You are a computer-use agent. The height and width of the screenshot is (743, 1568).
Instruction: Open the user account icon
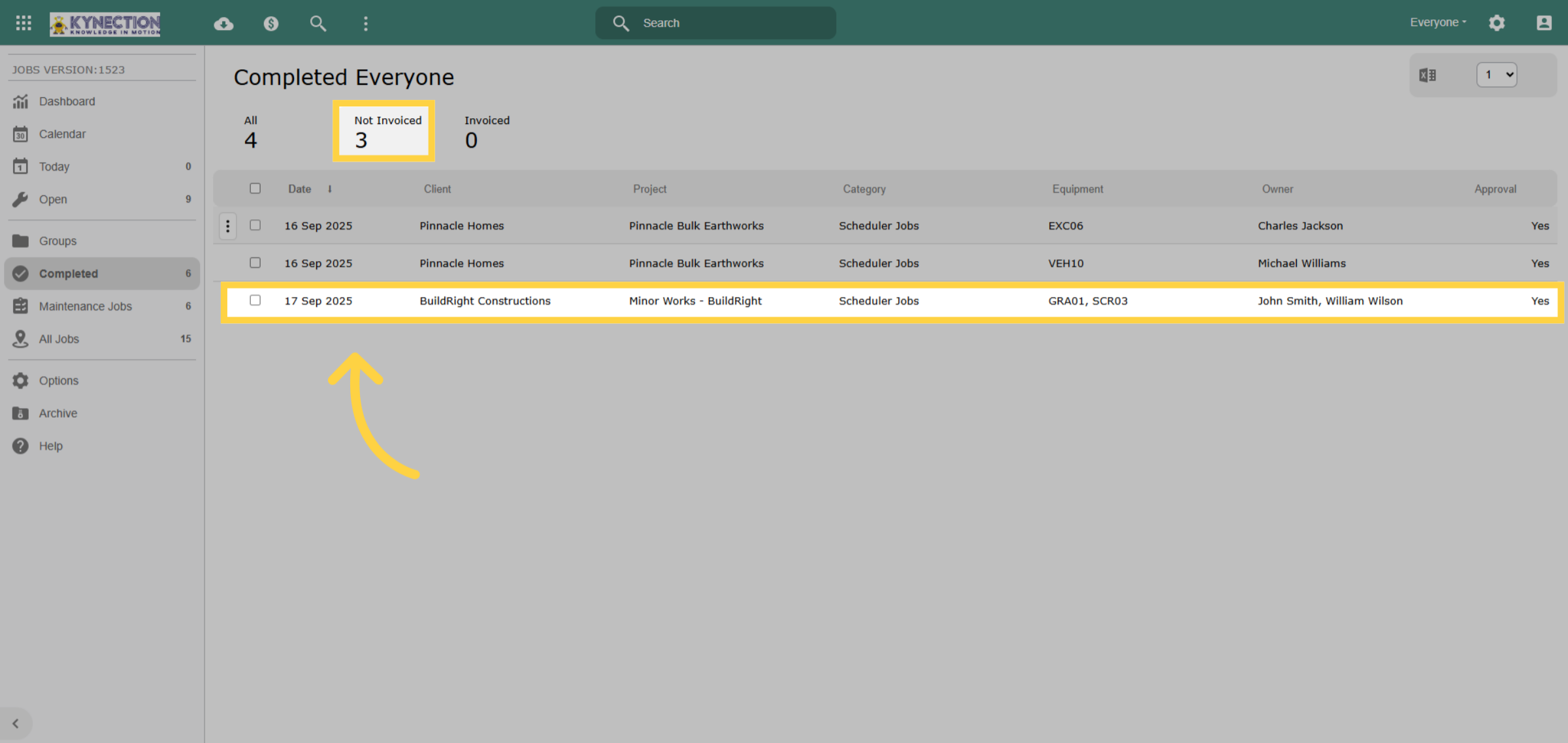click(x=1544, y=23)
